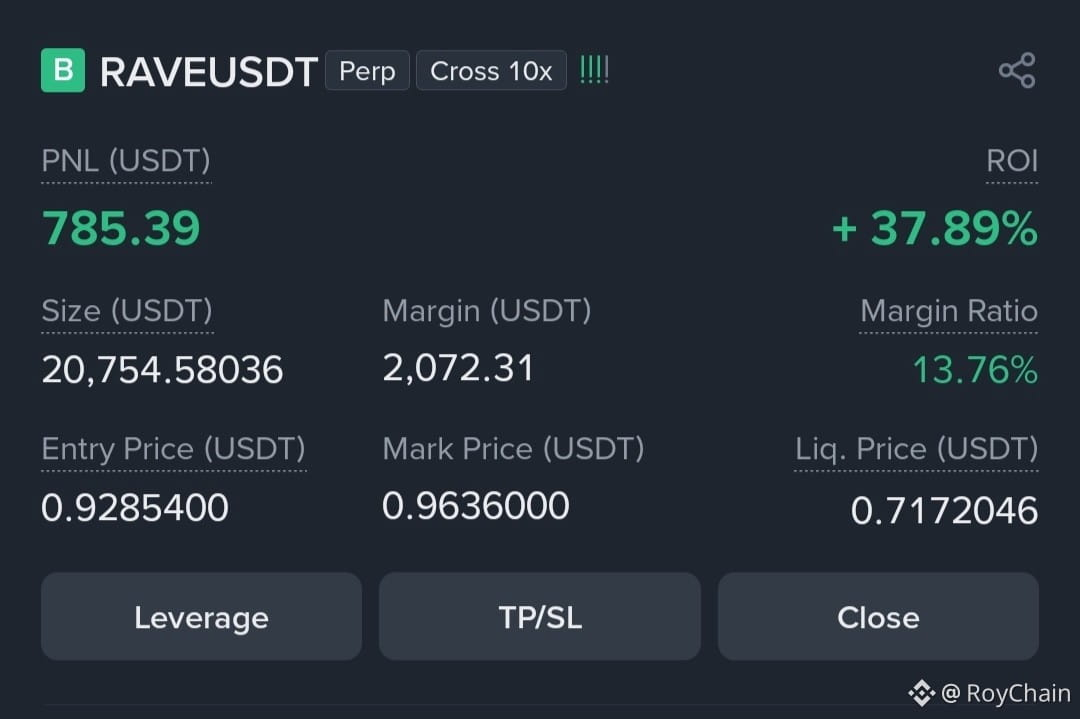Select the +37.89% ROI value
This screenshot has height=719, width=1080.
point(935,228)
